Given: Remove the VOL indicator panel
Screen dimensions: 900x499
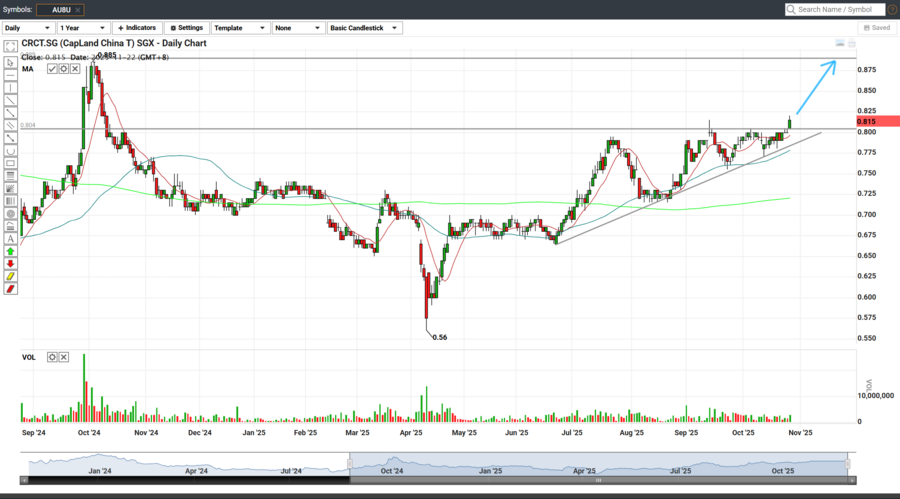Looking at the screenshot, I should 64,357.
